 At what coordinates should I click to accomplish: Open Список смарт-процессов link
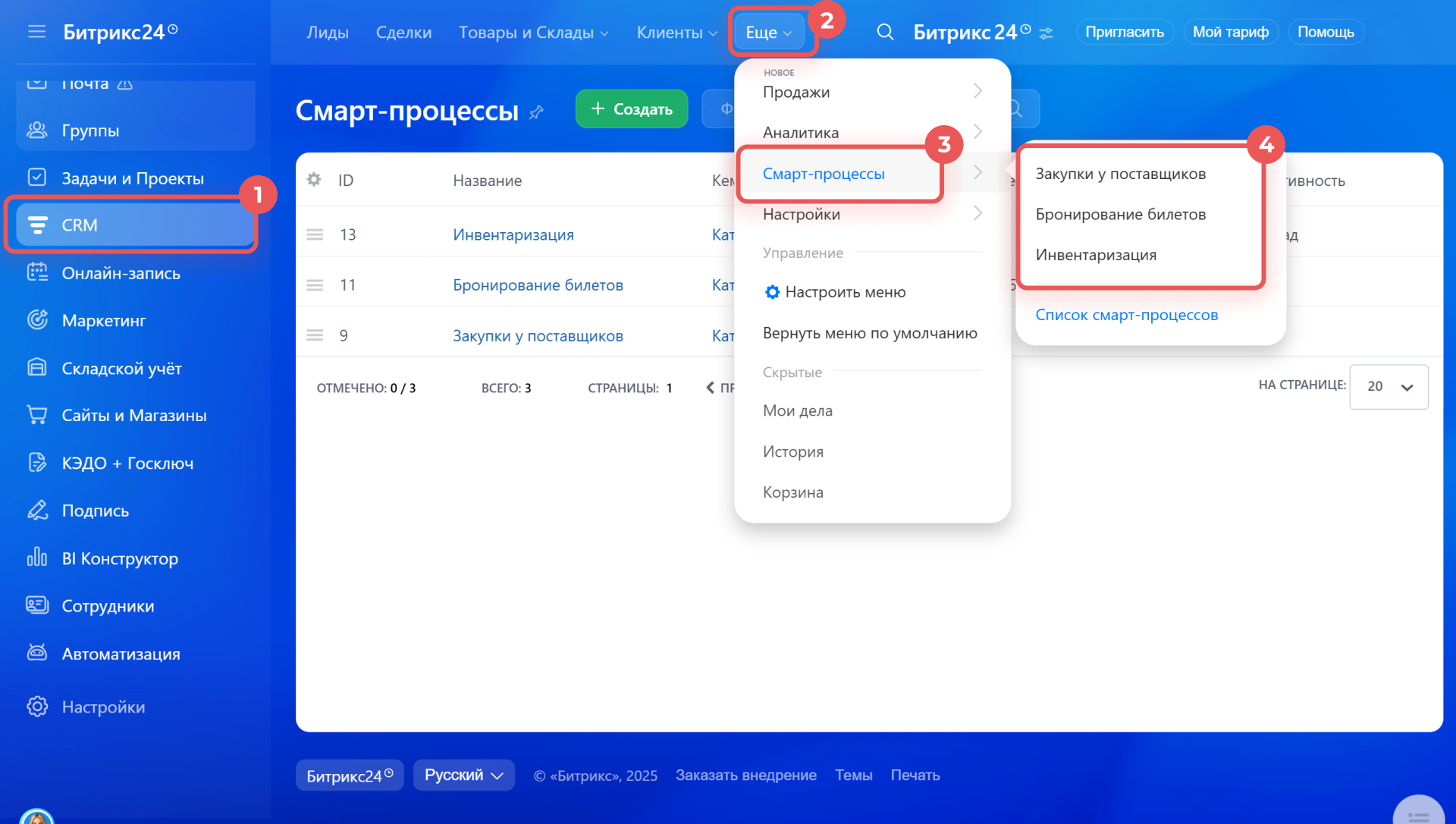[1126, 315]
